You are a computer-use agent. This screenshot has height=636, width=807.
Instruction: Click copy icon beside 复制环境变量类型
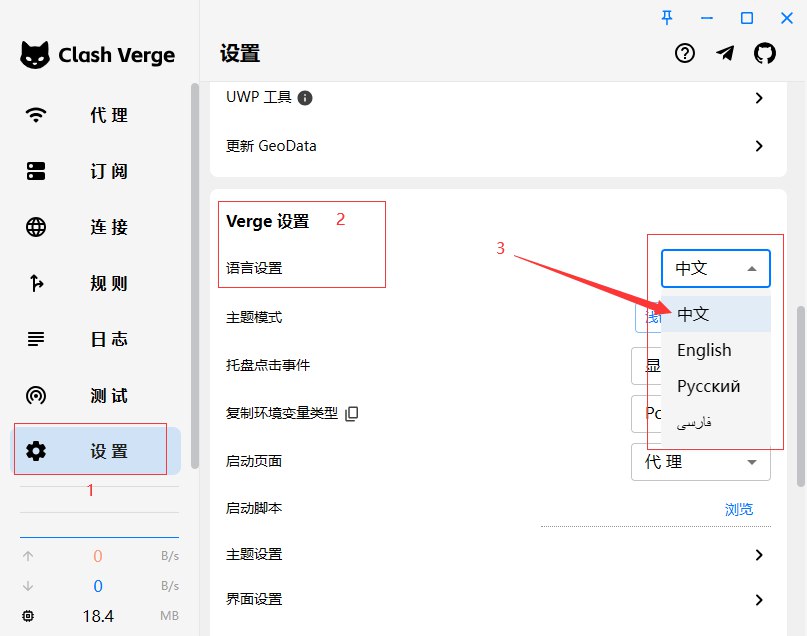351,414
